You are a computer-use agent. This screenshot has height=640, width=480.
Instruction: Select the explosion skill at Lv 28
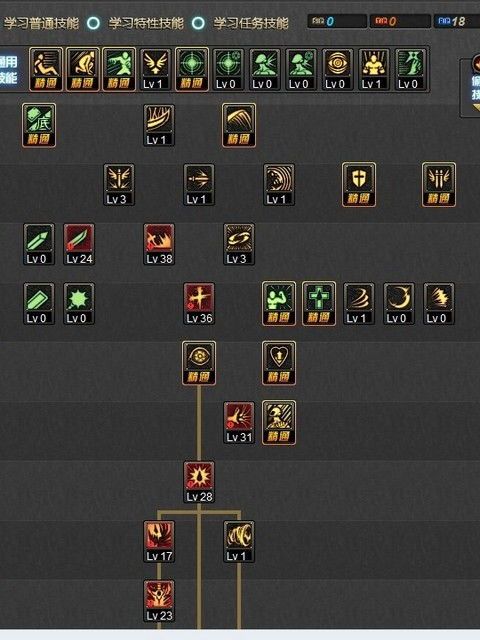(199, 482)
